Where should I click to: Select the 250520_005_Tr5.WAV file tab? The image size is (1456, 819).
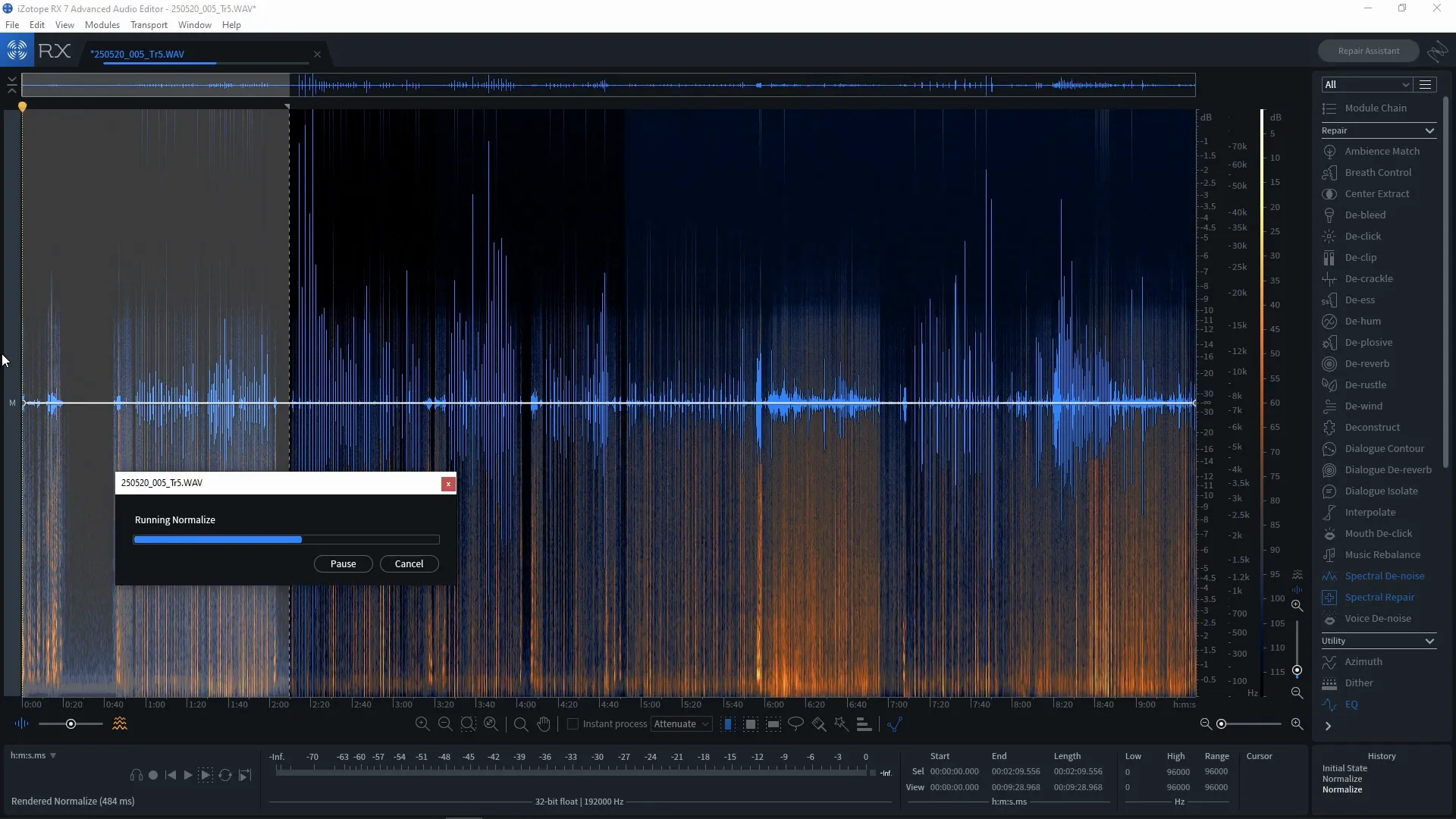tap(137, 55)
